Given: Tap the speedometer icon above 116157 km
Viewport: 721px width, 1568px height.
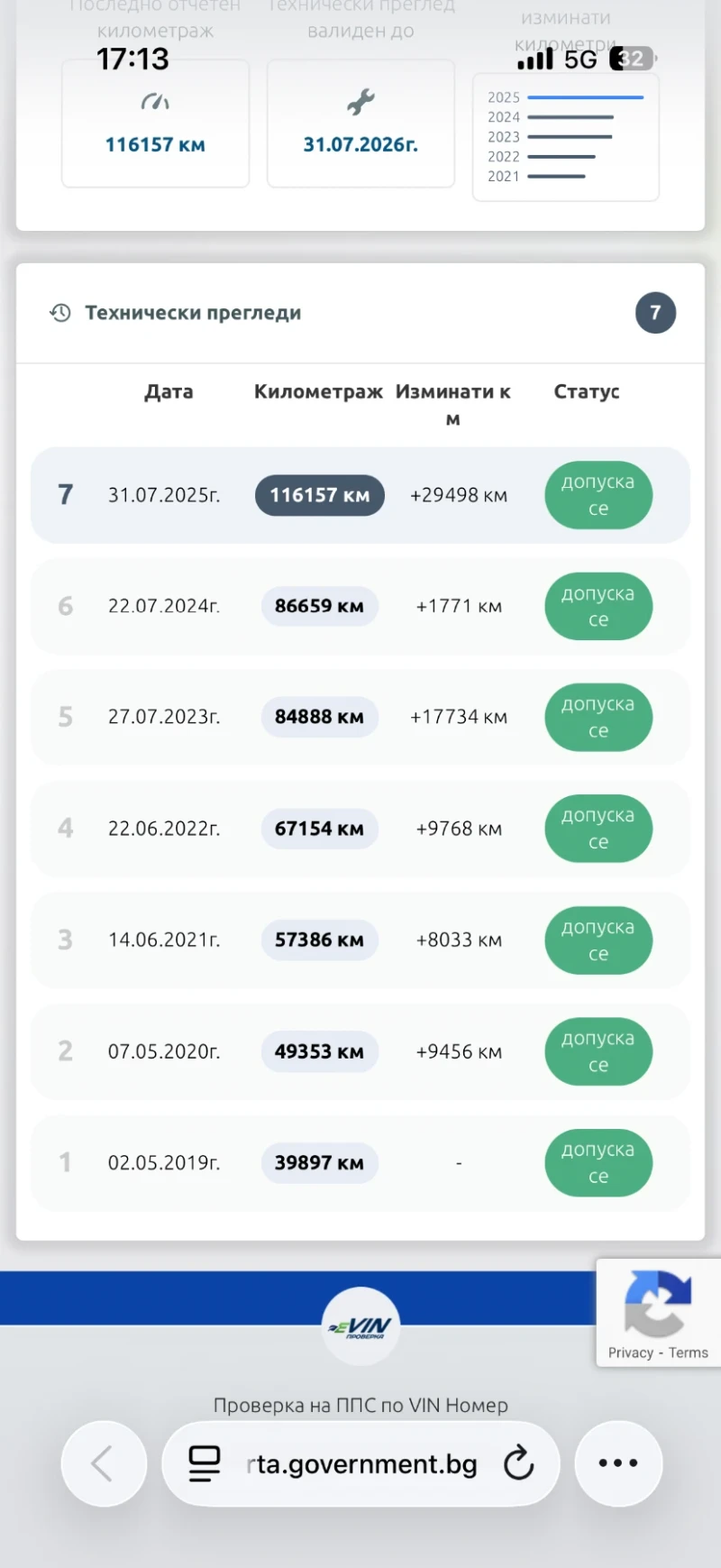Looking at the screenshot, I should [x=155, y=103].
